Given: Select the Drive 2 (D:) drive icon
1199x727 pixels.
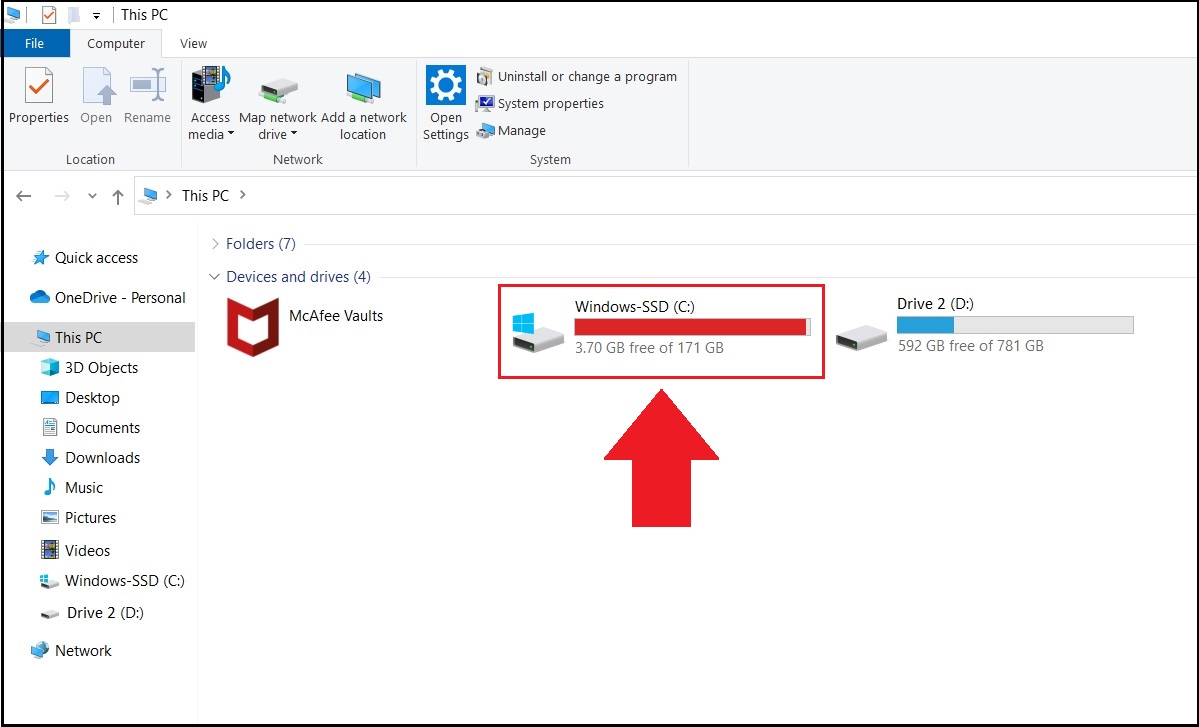Looking at the screenshot, I should [861, 336].
